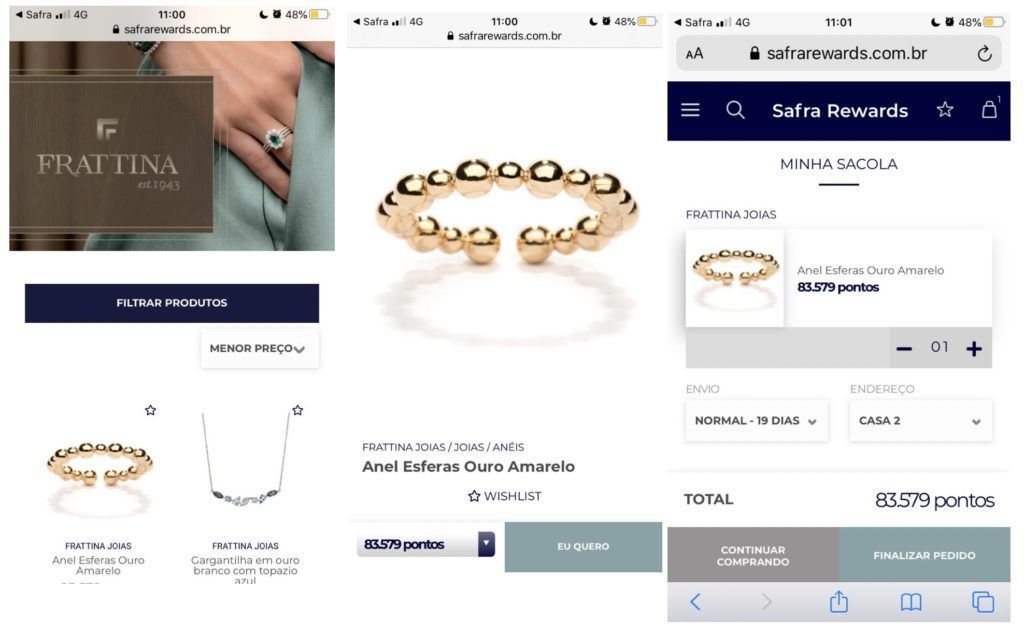Image resolution: width=1024 pixels, height=634 pixels.
Task: Open the hamburger menu in Safra Rewards header
Action: 690,110
